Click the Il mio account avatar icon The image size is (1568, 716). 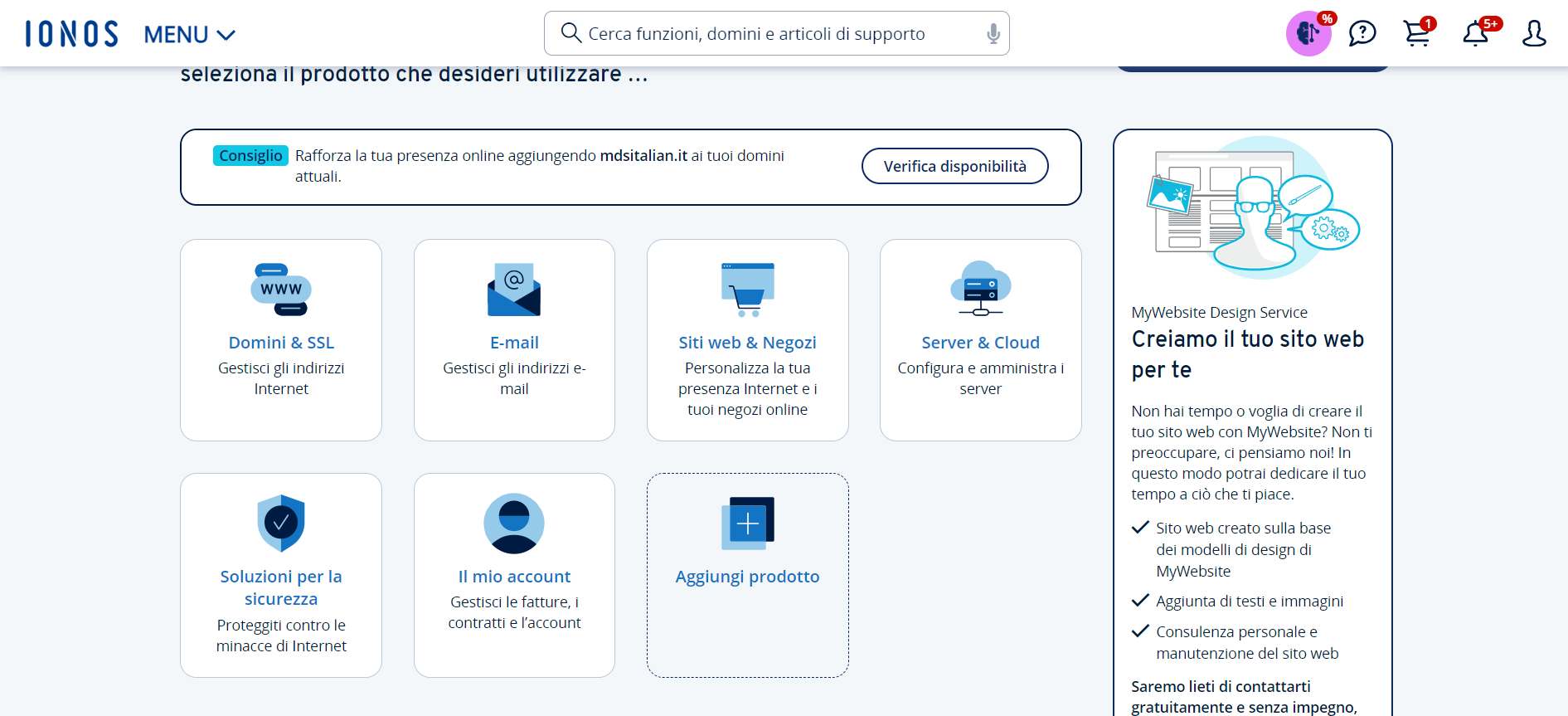coord(514,524)
